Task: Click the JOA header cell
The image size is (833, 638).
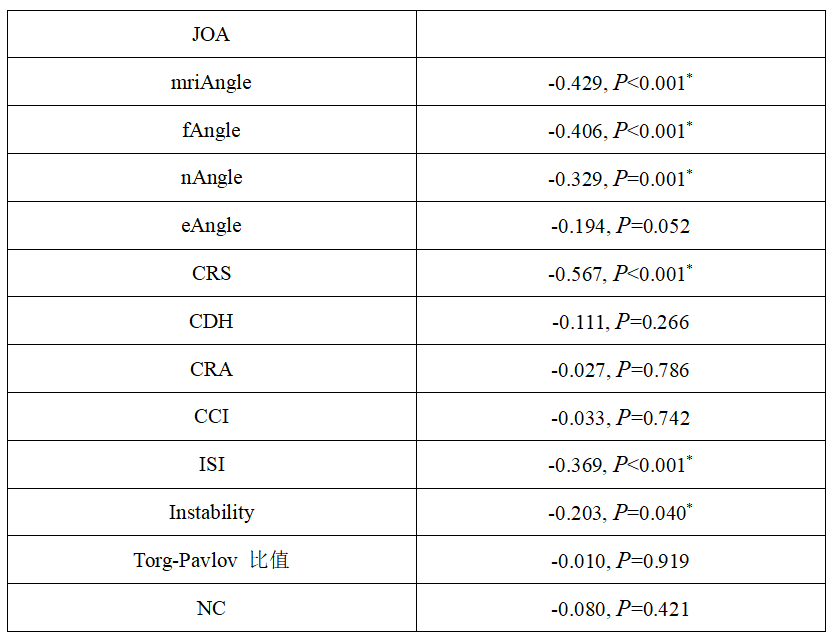Action: coord(211,35)
